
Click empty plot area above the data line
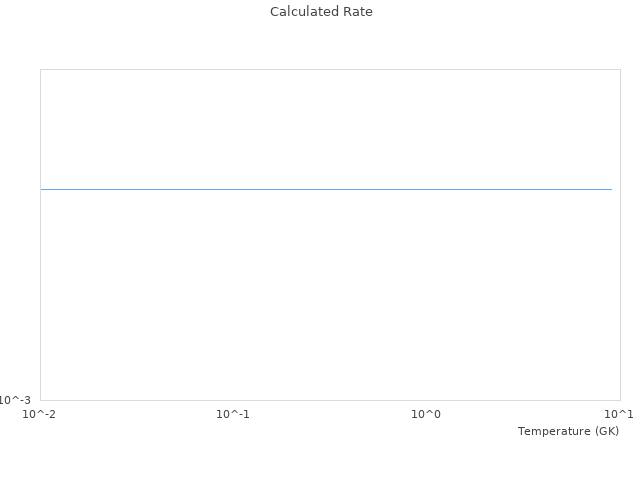[330, 128]
